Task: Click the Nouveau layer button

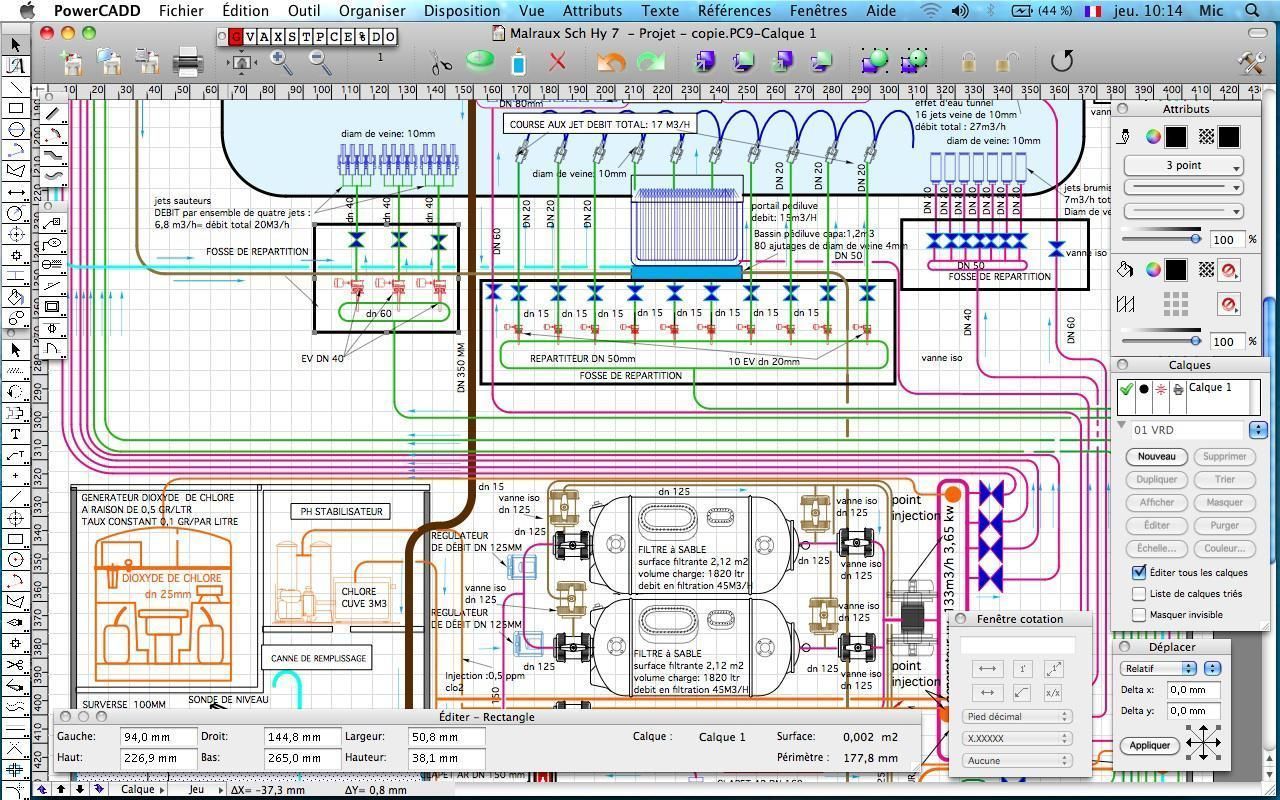Action: click(1156, 456)
